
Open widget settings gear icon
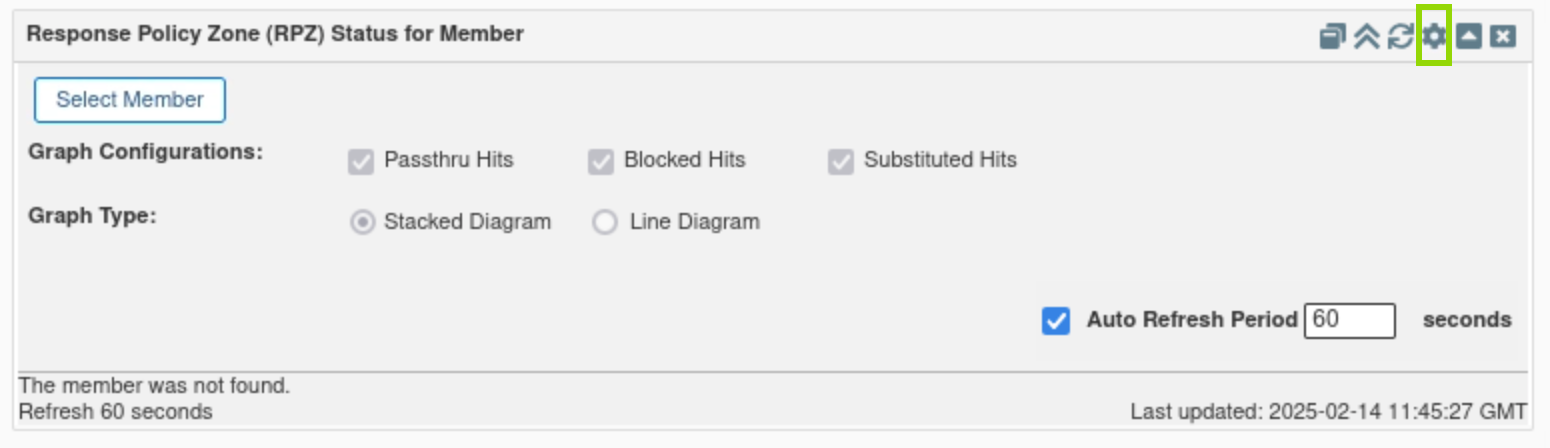pyautogui.click(x=1434, y=37)
